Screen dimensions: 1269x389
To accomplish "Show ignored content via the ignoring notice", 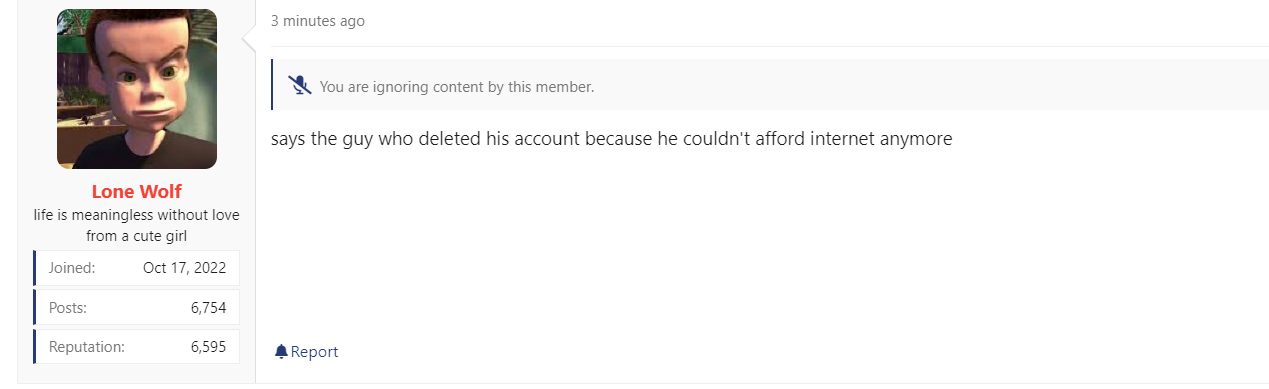I will tap(457, 87).
